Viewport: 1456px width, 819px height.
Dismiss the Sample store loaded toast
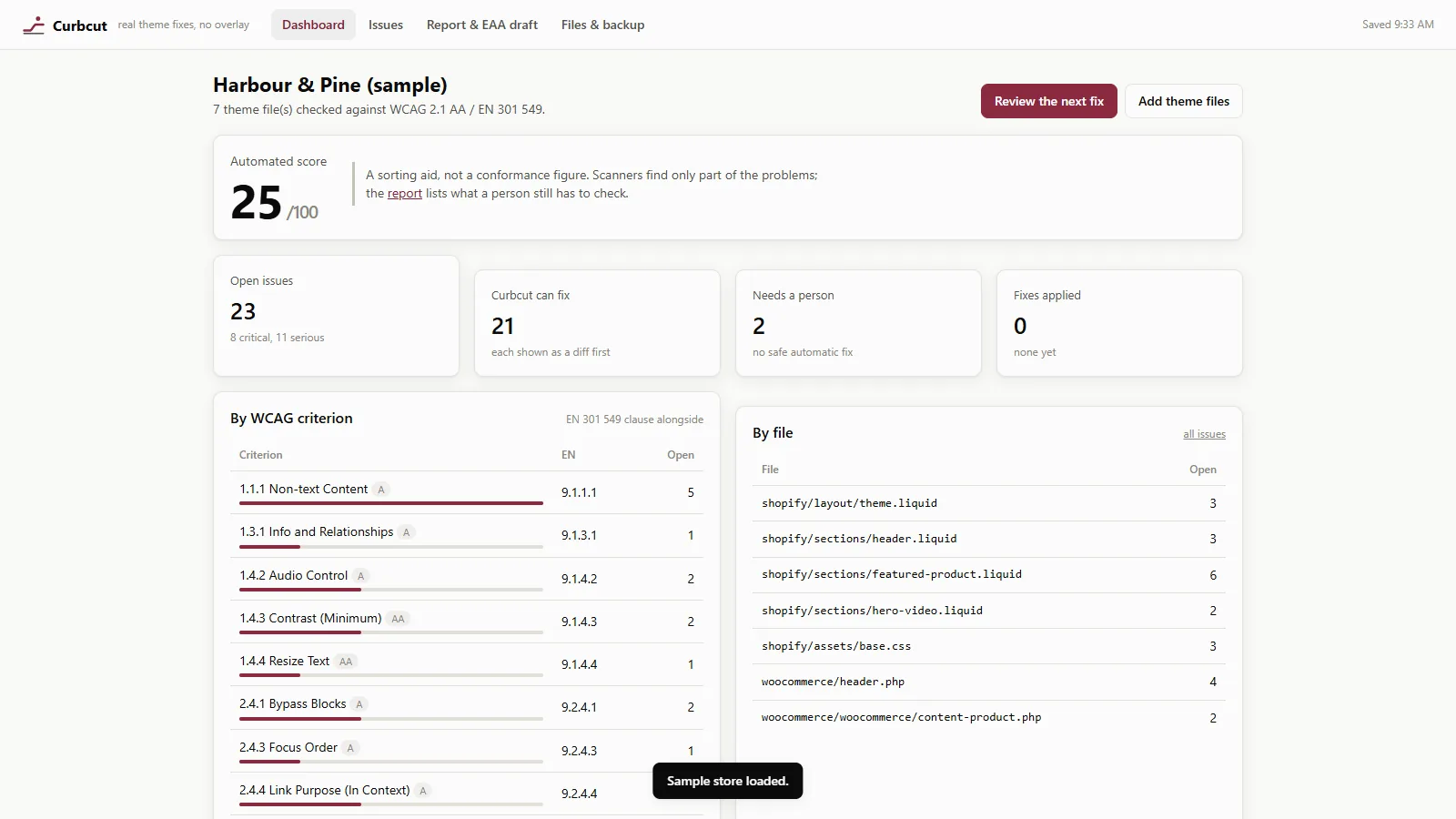[727, 781]
